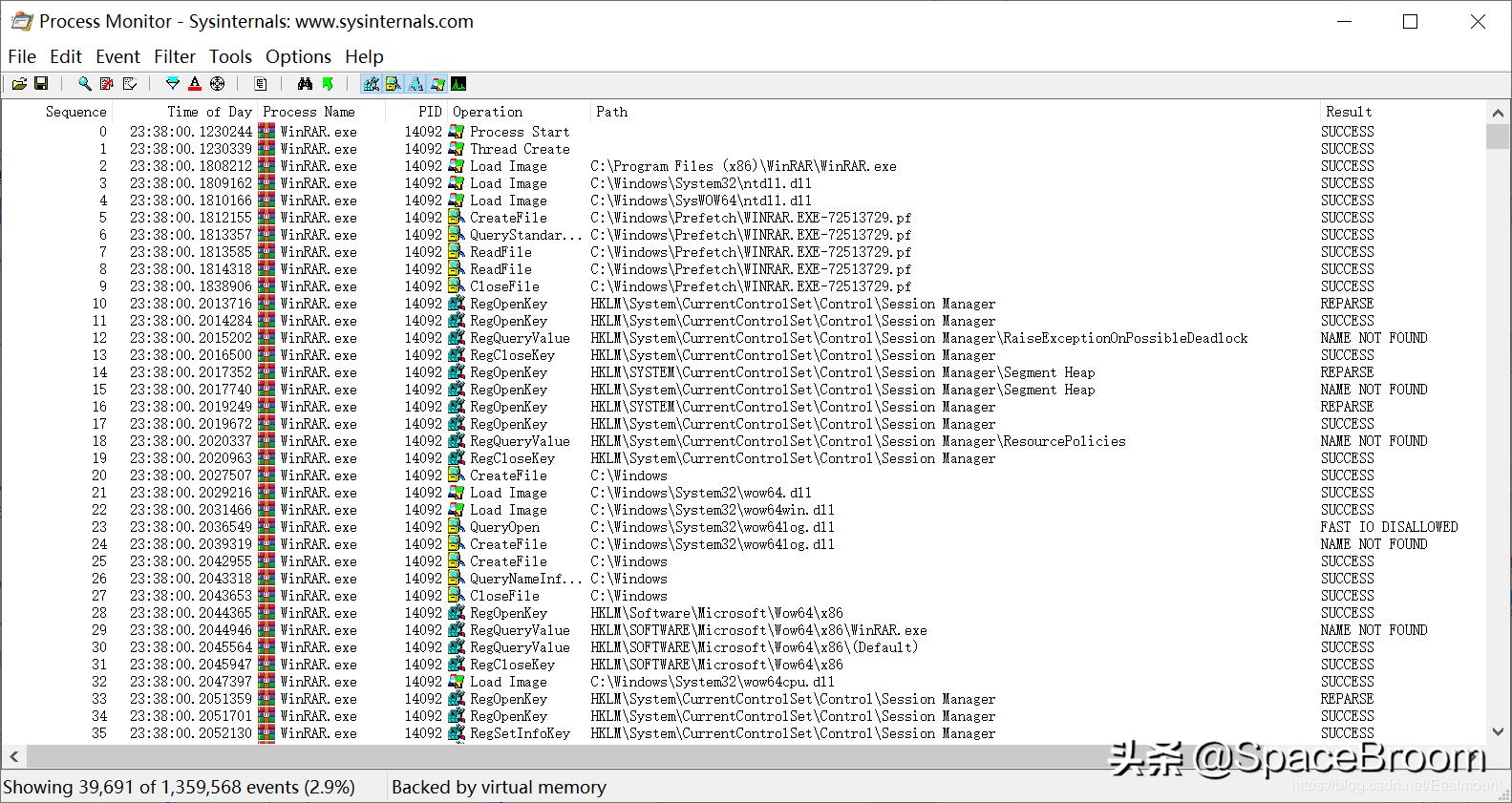Viewport: 1512px width, 803px height.
Task: Click the green Jump To Object arrow
Action: coord(328,84)
